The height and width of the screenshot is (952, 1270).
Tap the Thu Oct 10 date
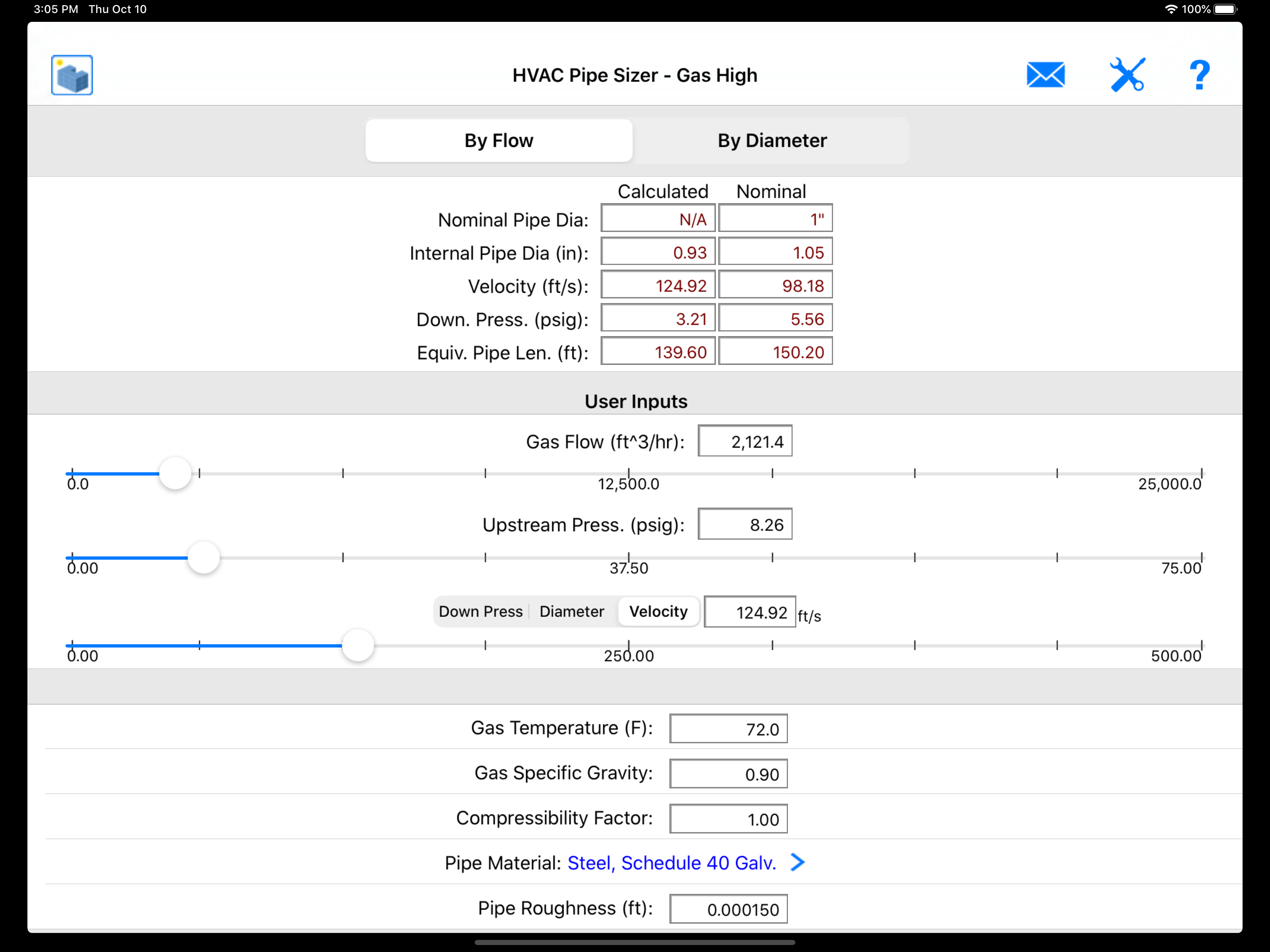tap(118, 9)
